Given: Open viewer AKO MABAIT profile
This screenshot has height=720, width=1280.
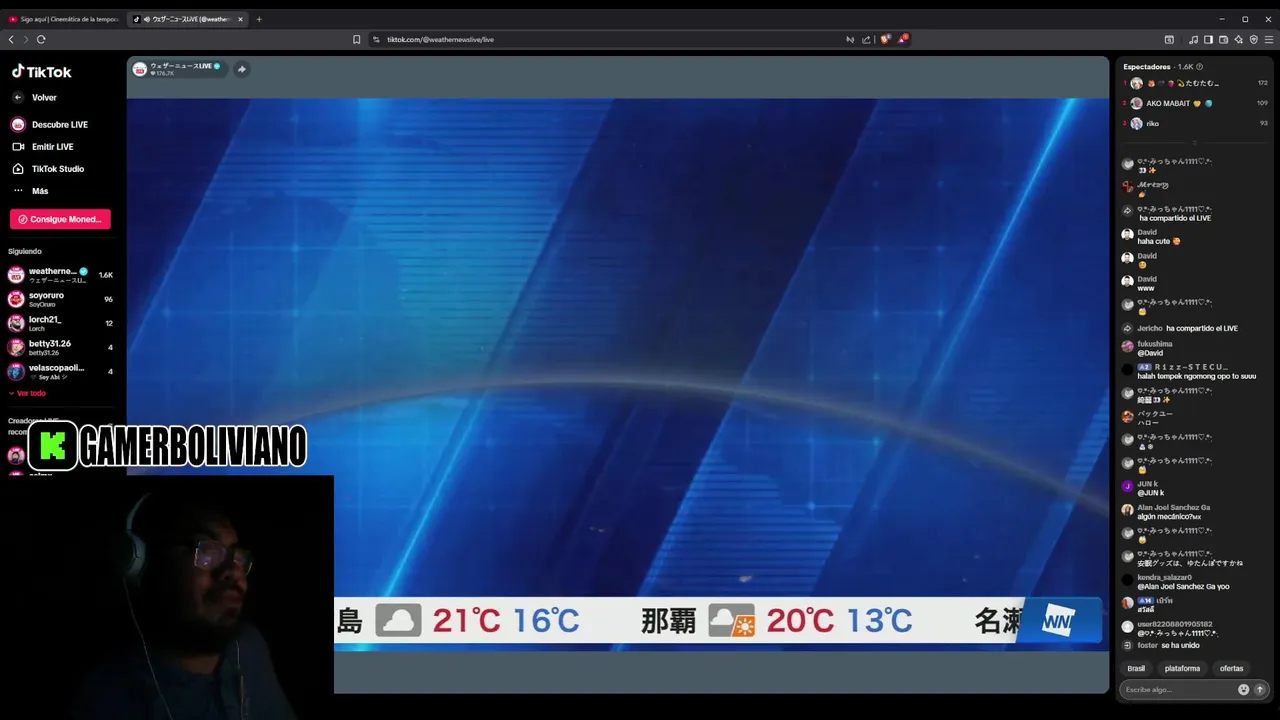Looking at the screenshot, I should point(1195,103).
